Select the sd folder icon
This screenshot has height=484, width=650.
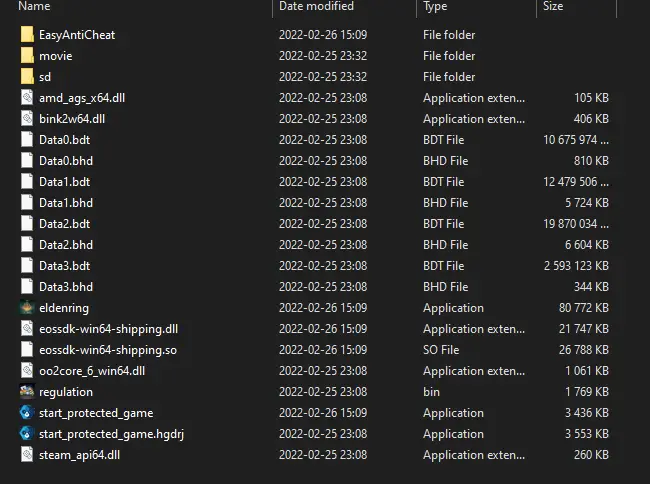pos(27,77)
